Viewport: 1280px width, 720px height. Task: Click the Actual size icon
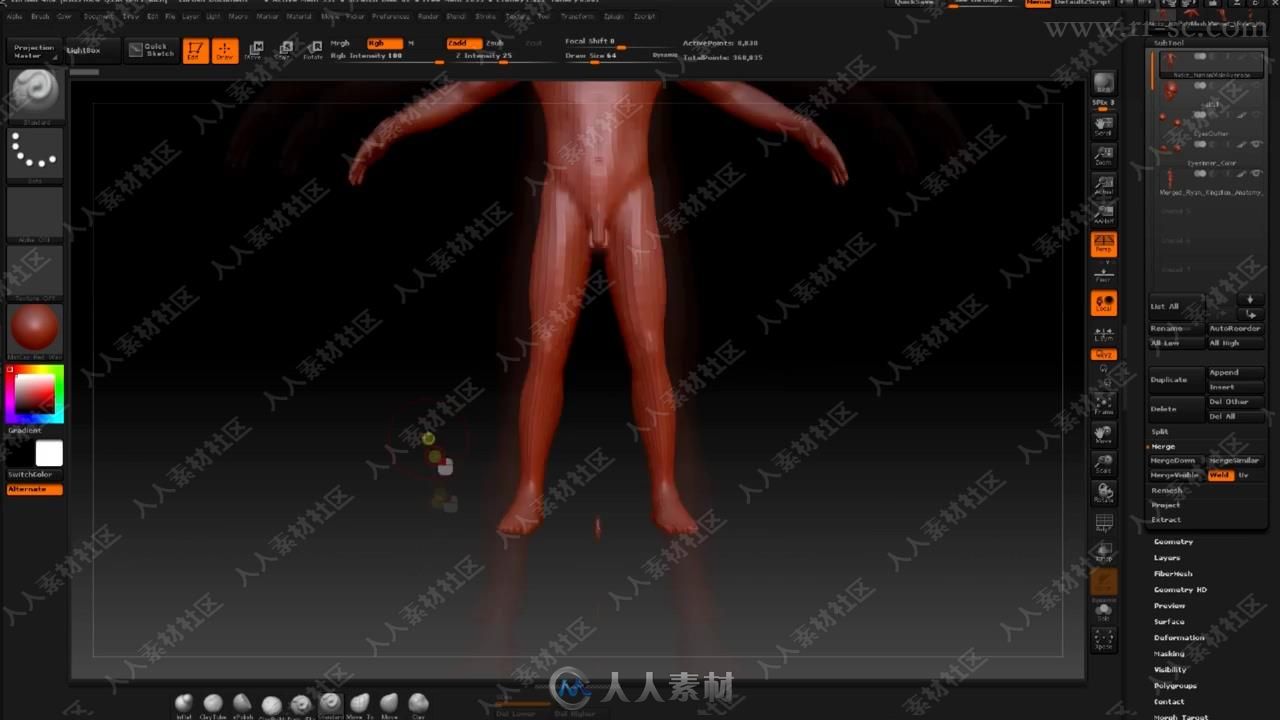click(x=1104, y=185)
